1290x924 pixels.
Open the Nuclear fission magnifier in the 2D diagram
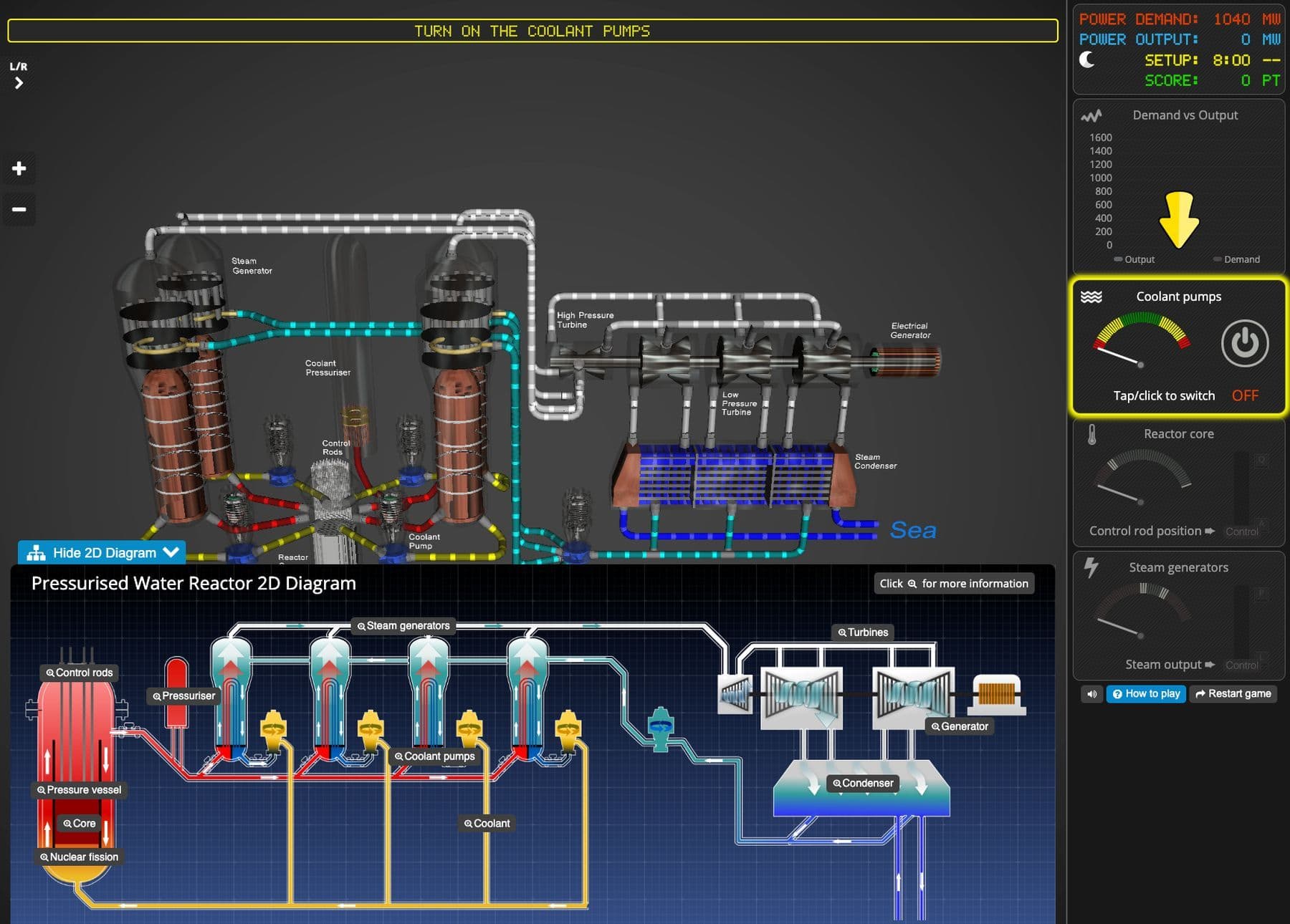79,857
